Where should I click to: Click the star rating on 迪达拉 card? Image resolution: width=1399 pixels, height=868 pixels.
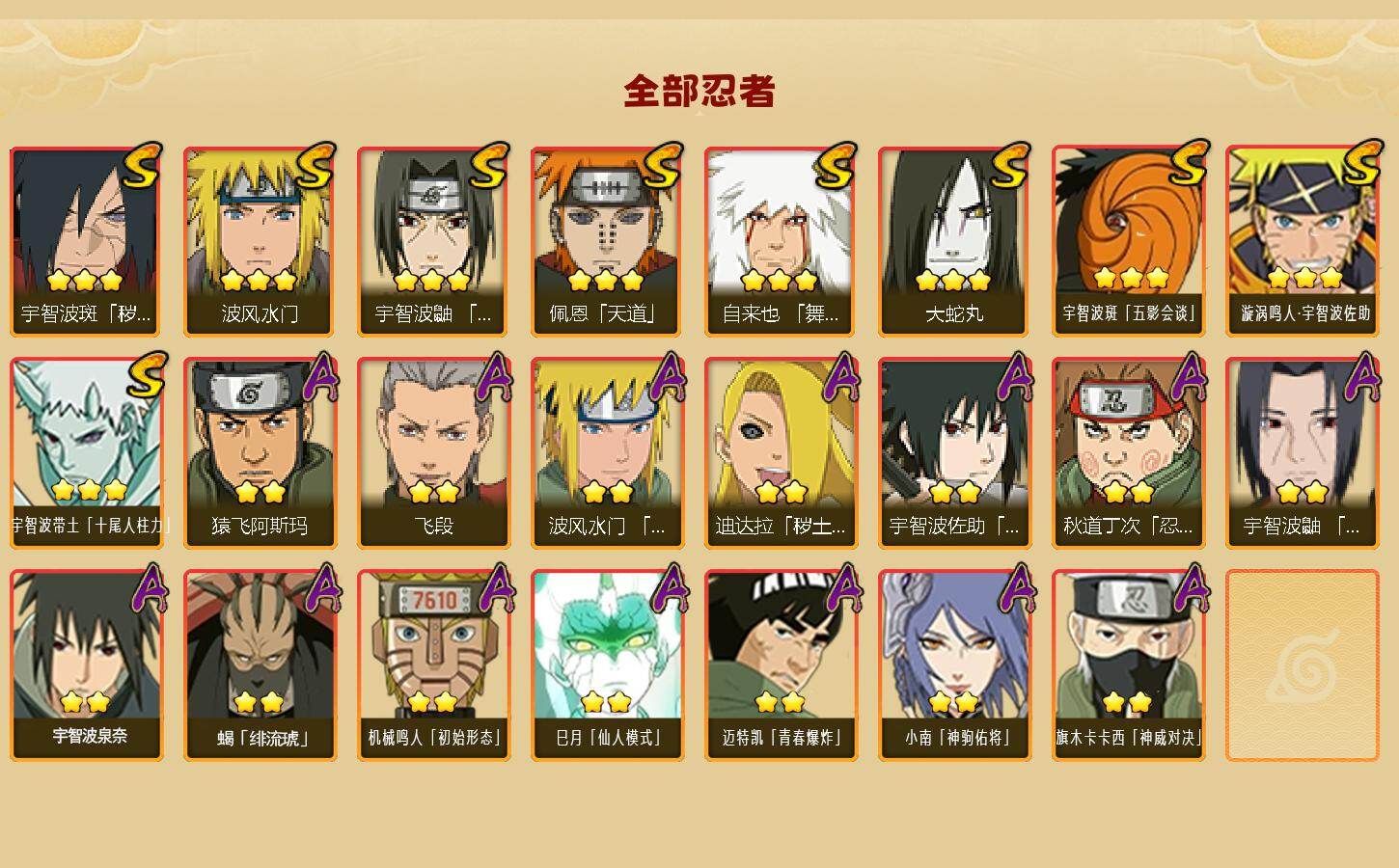781,493
